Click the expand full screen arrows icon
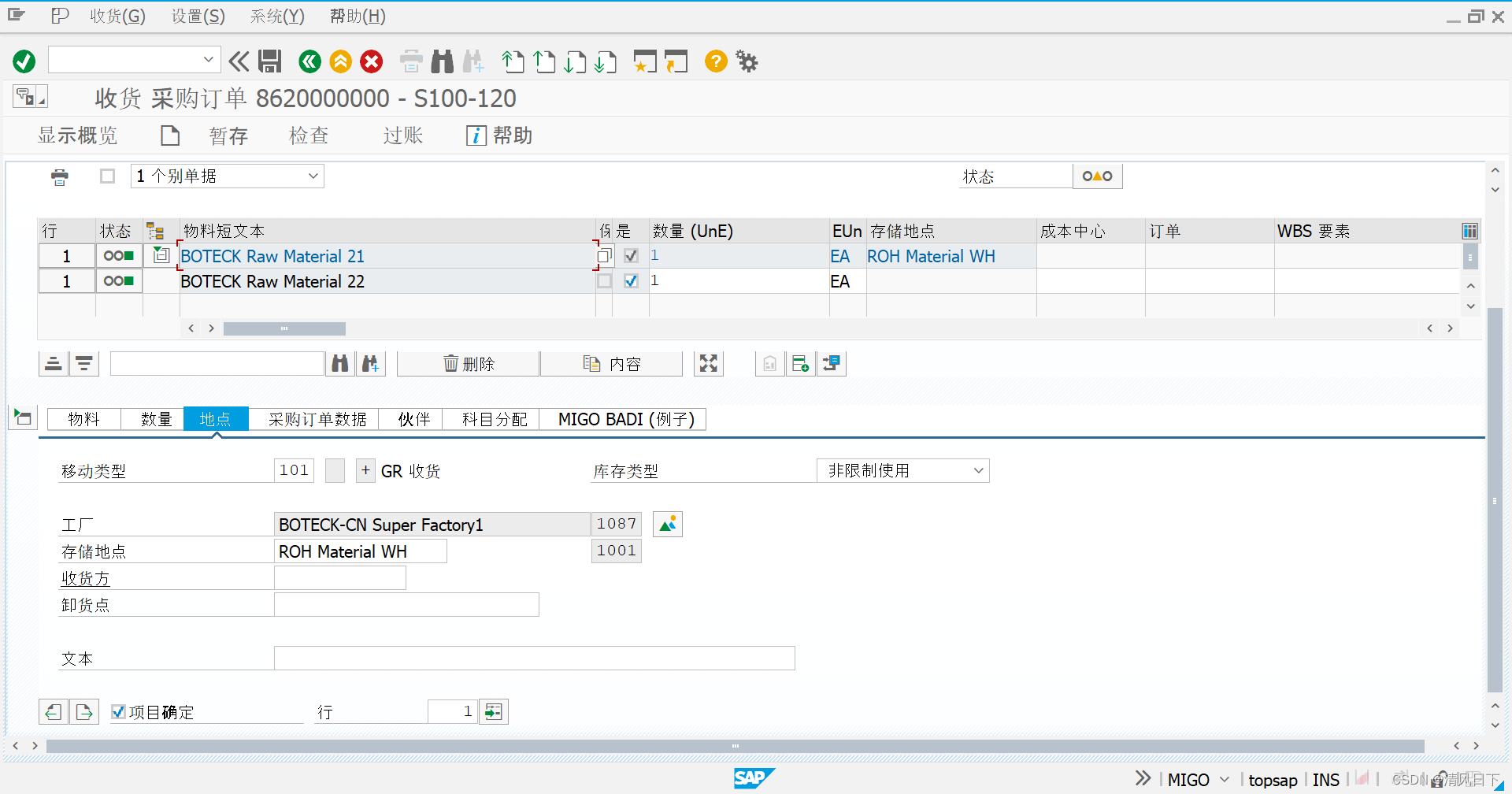Screen dimensions: 1512x794 click(x=709, y=364)
